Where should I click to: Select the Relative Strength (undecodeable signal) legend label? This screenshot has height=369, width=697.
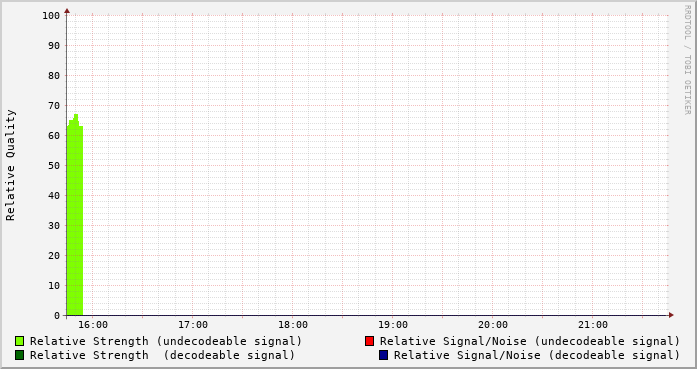166,341
